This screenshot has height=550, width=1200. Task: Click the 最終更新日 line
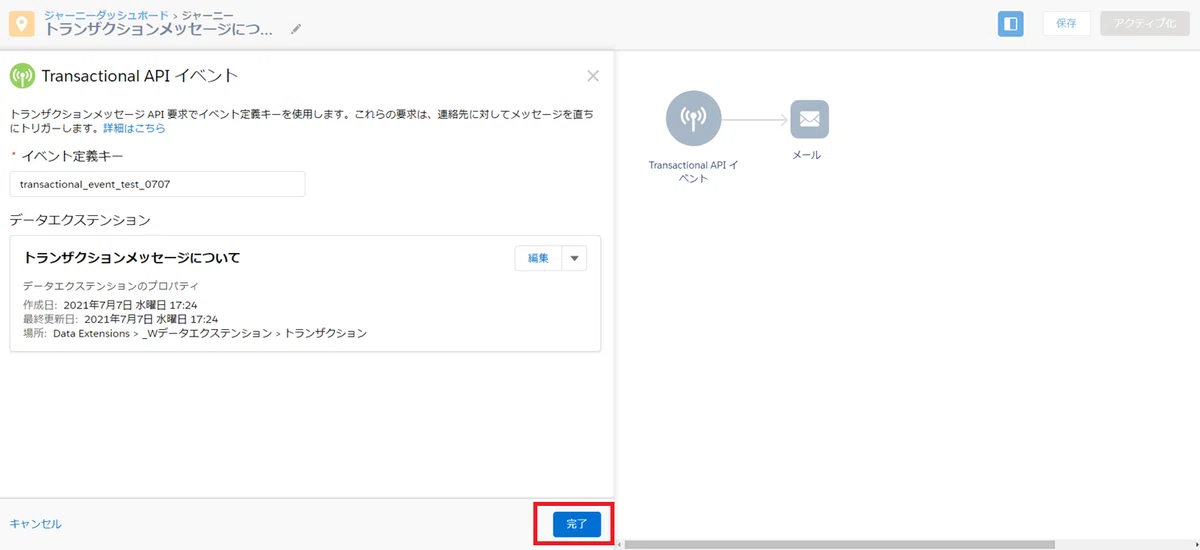click(x=121, y=319)
